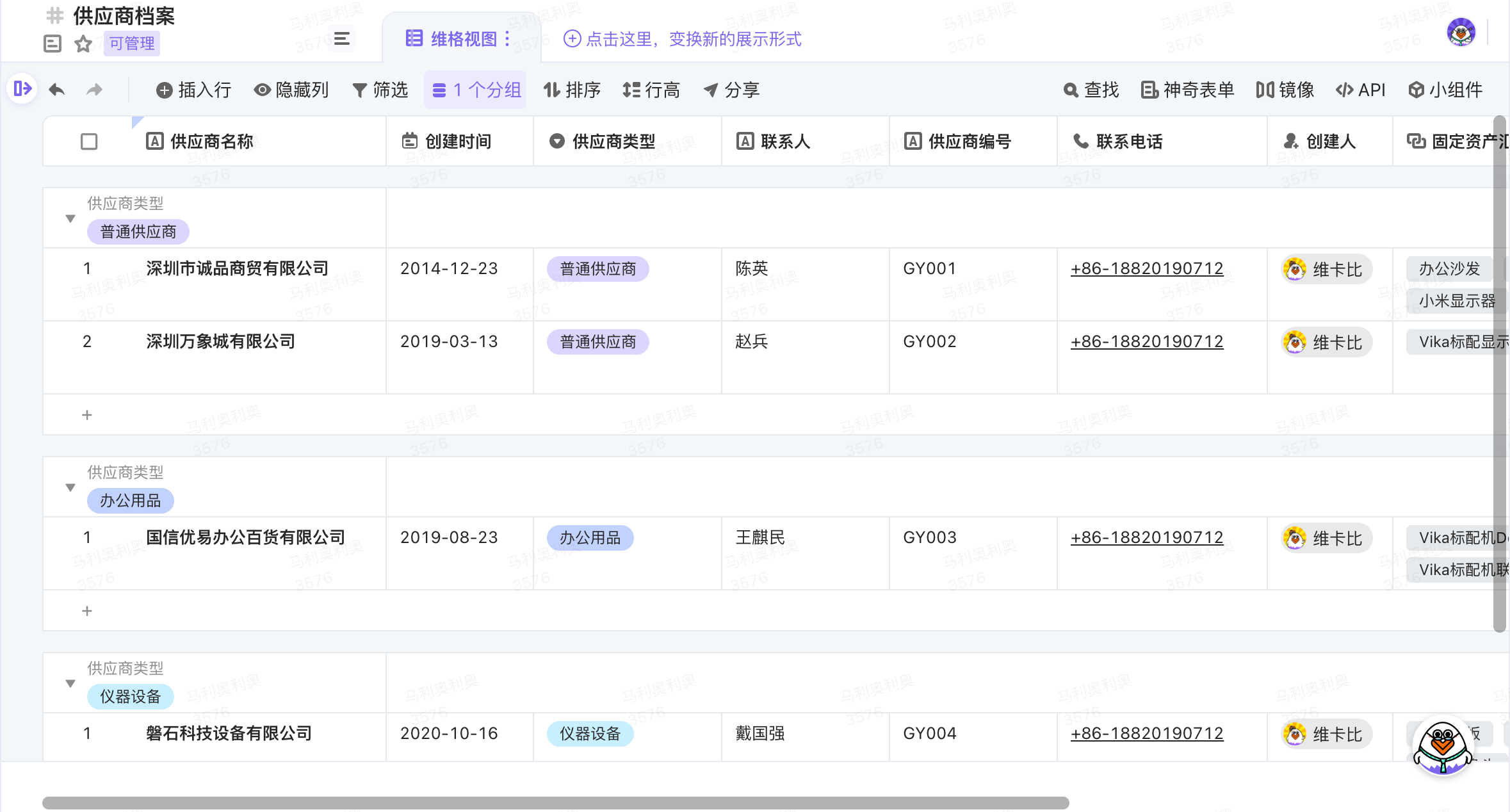Viewport: 1510px width, 812px height.
Task: Collapse the 仪器设备 group
Action: pyautogui.click(x=70, y=683)
